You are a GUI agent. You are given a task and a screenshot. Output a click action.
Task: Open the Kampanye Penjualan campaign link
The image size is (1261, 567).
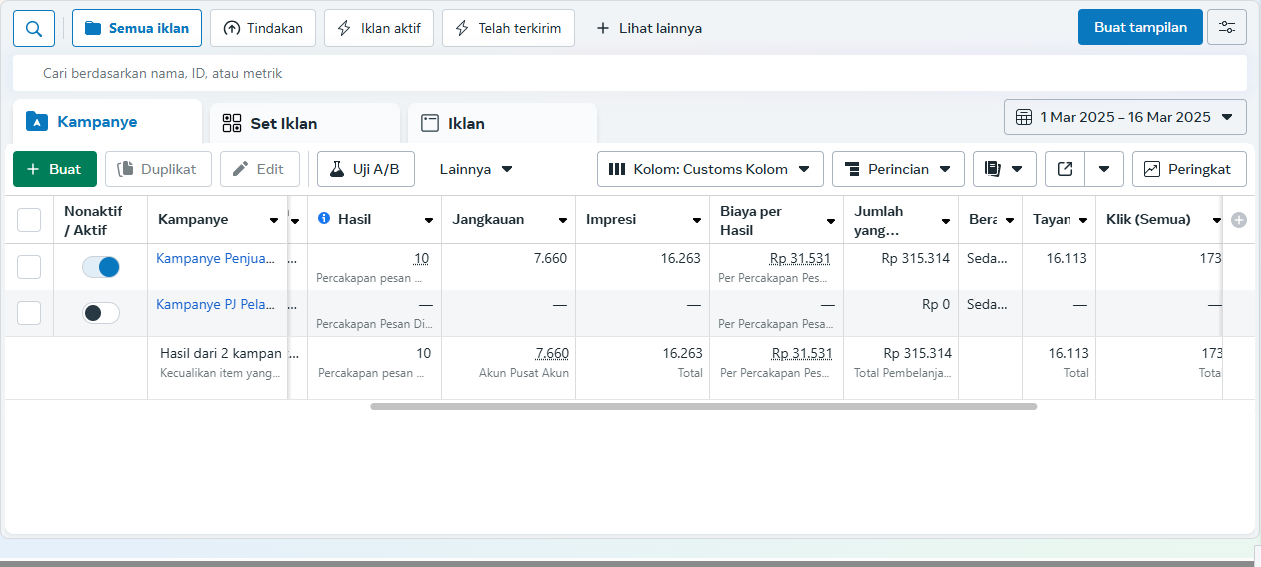point(215,258)
